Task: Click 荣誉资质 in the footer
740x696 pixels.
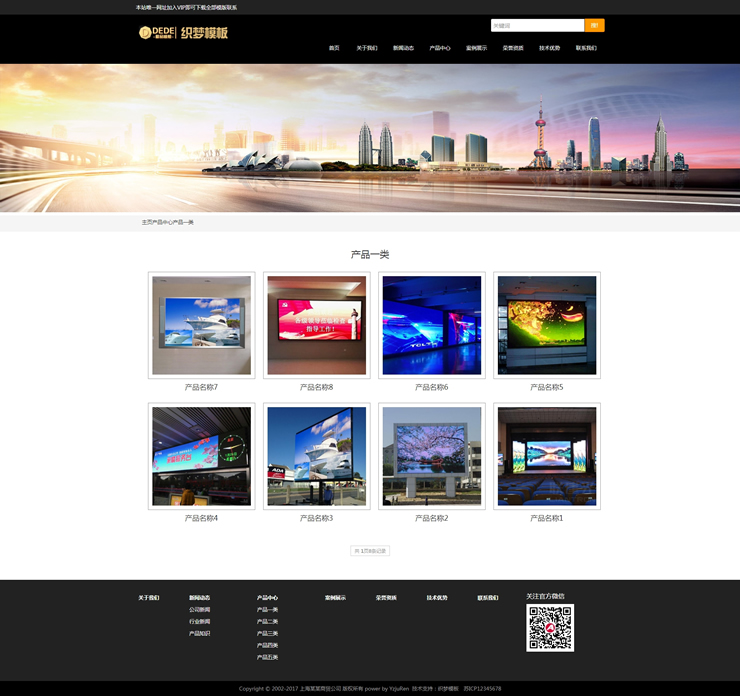Action: (x=386, y=598)
